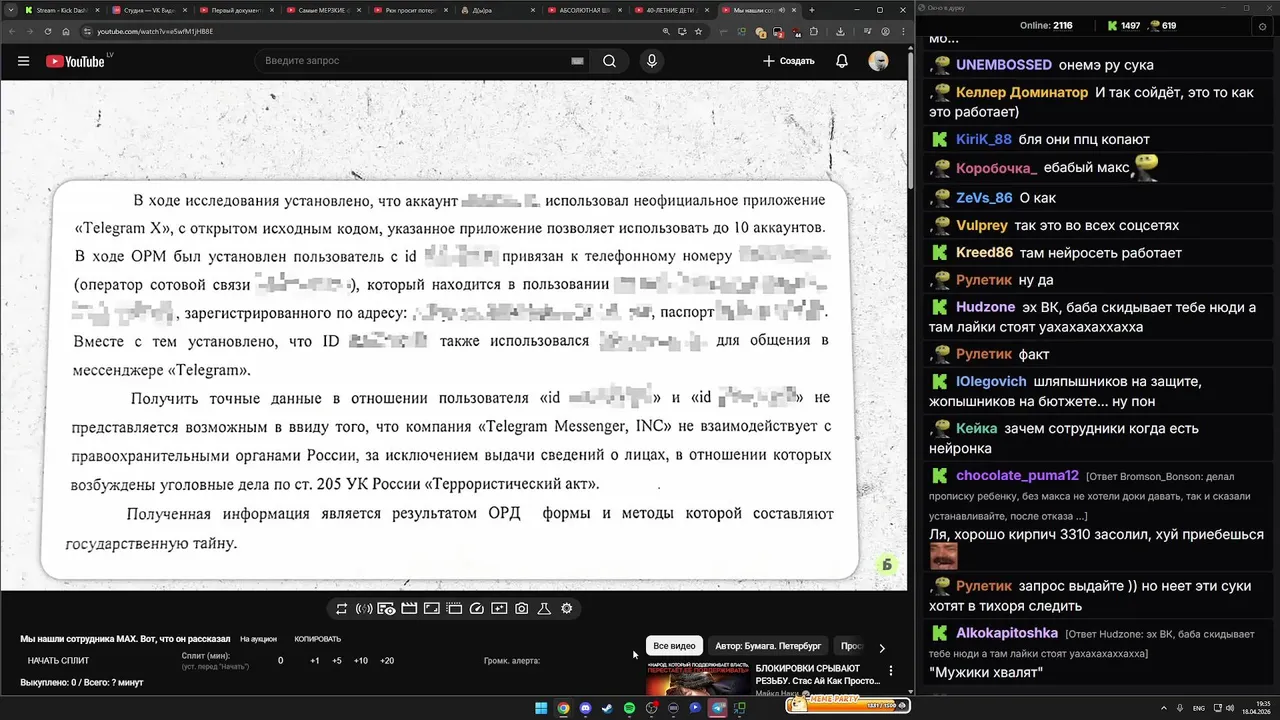
Task: Take a screenshot with the camera icon
Action: [522, 608]
